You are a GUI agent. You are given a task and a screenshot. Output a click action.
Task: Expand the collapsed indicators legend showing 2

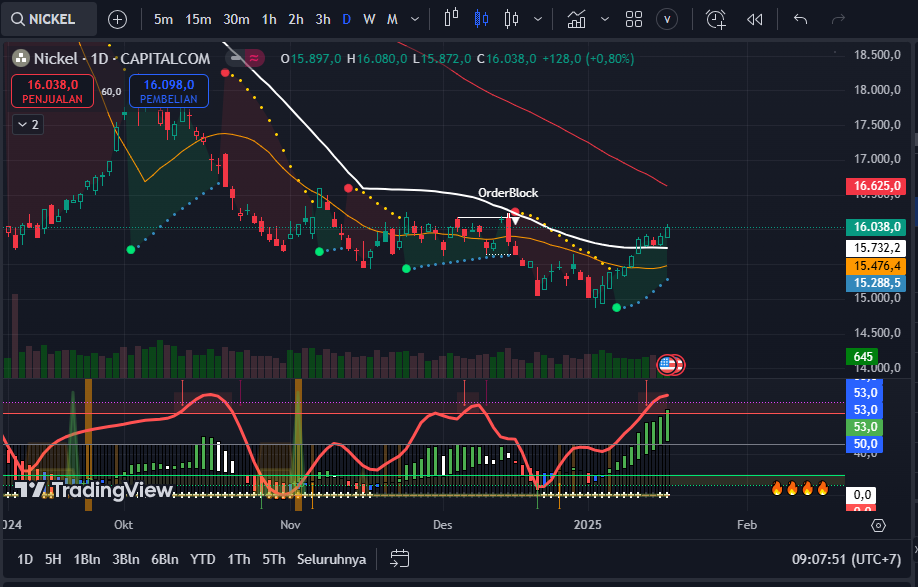pos(28,124)
